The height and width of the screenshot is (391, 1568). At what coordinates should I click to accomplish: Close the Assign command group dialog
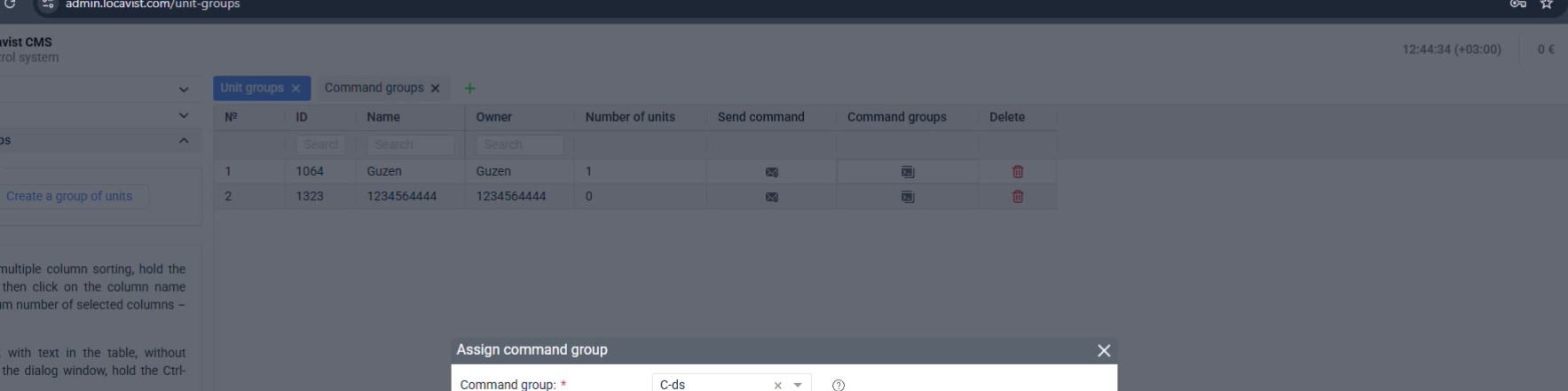[x=1104, y=350]
